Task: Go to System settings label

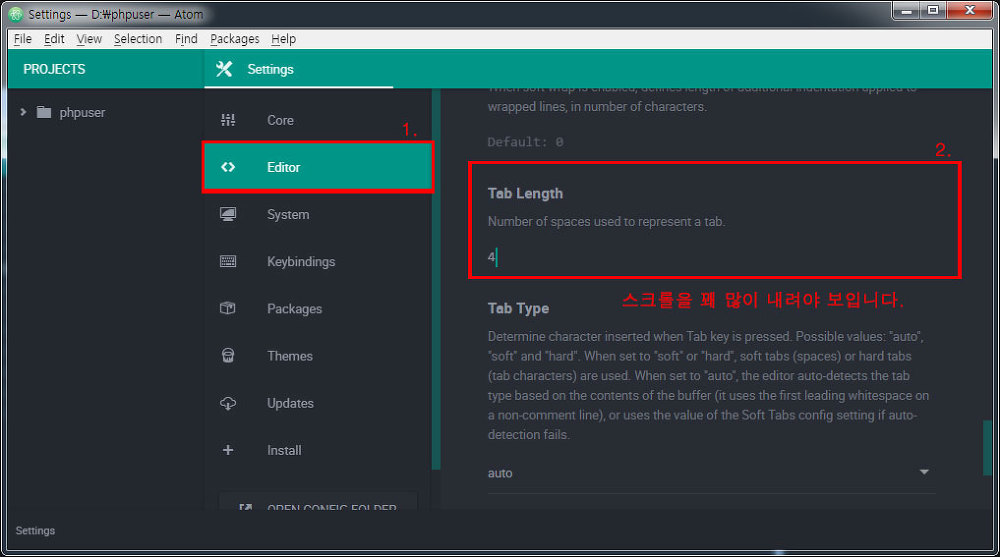Action: click(x=288, y=214)
